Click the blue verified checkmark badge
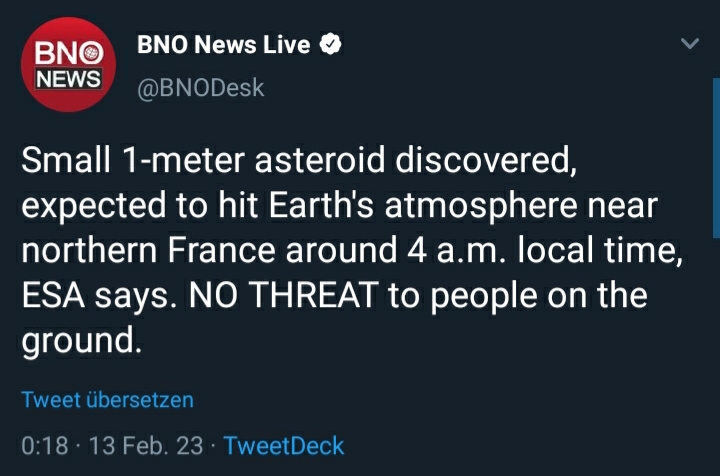The width and height of the screenshot is (720, 476). [x=330, y=45]
